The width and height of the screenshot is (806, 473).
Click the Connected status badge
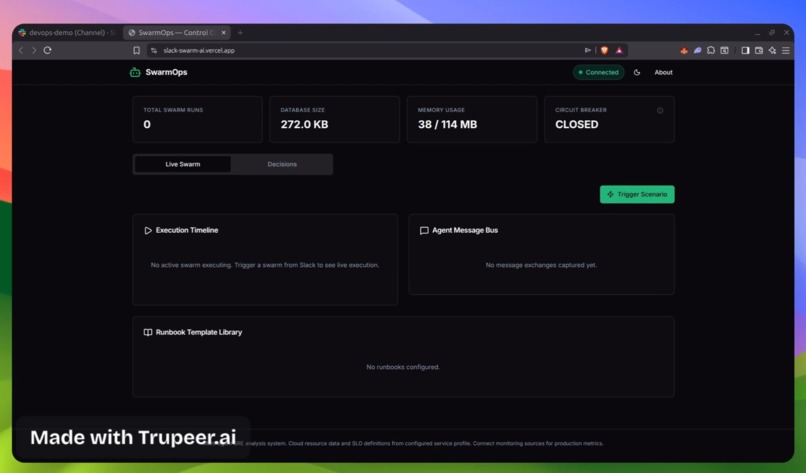coord(598,72)
